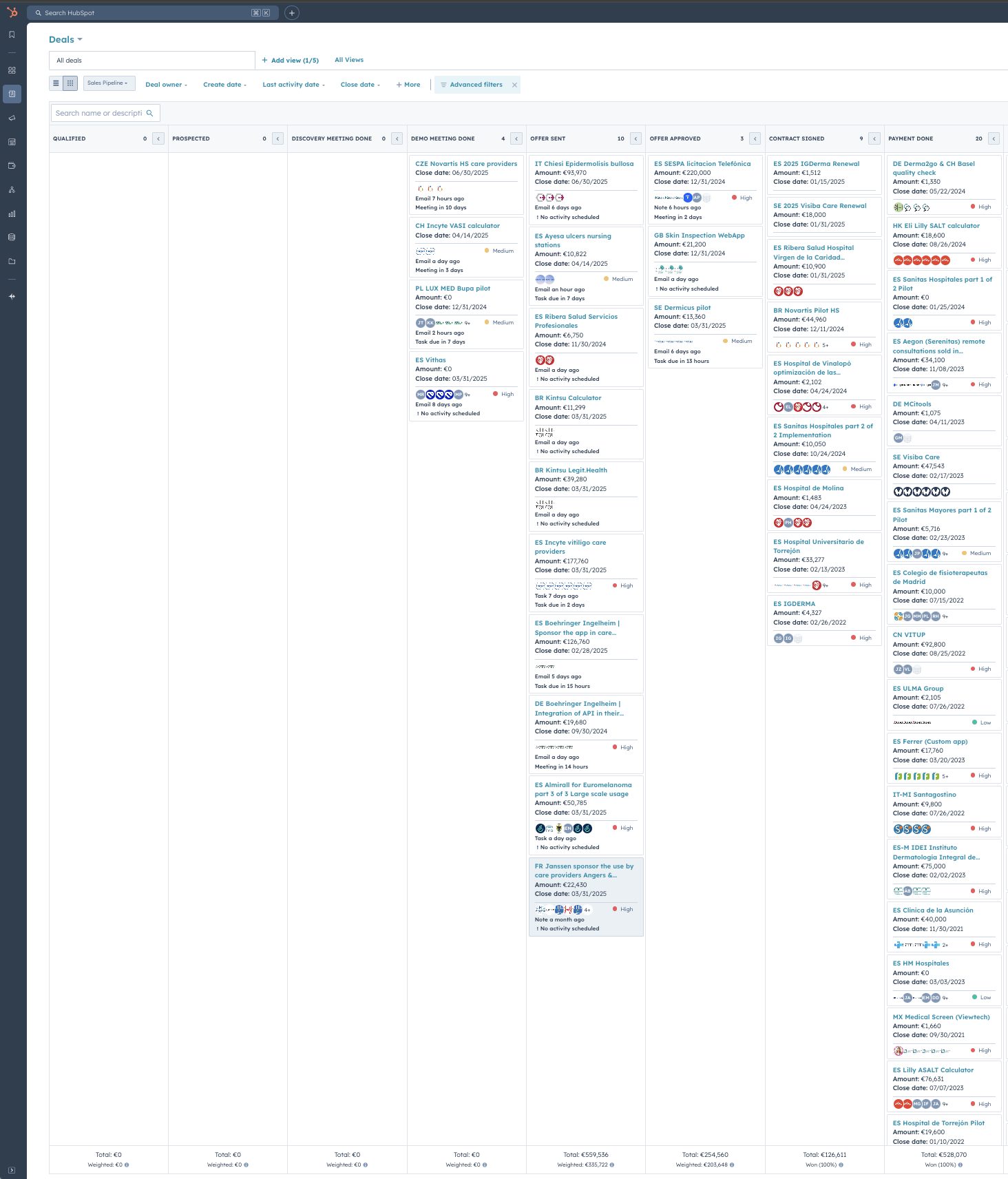Open Automation workflows icon in sidebar

(x=12, y=189)
